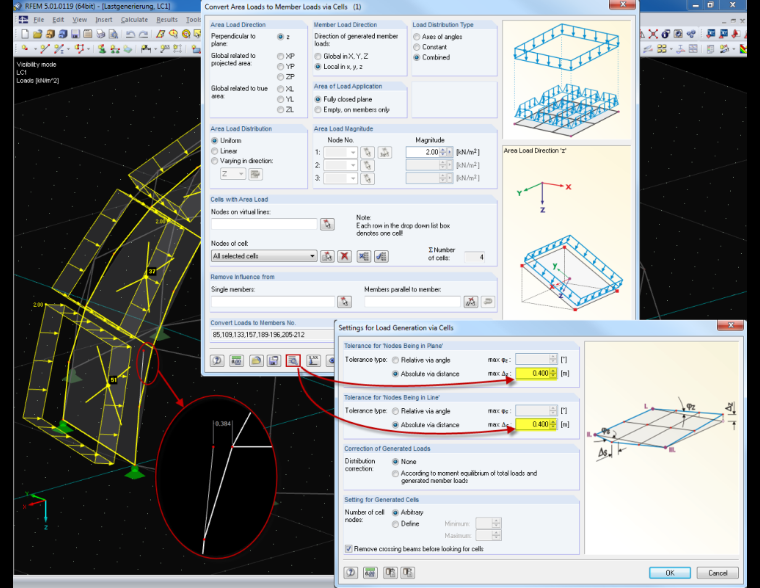Expand New Member tool dropdown arrow
The image size is (760, 588).
68,49
